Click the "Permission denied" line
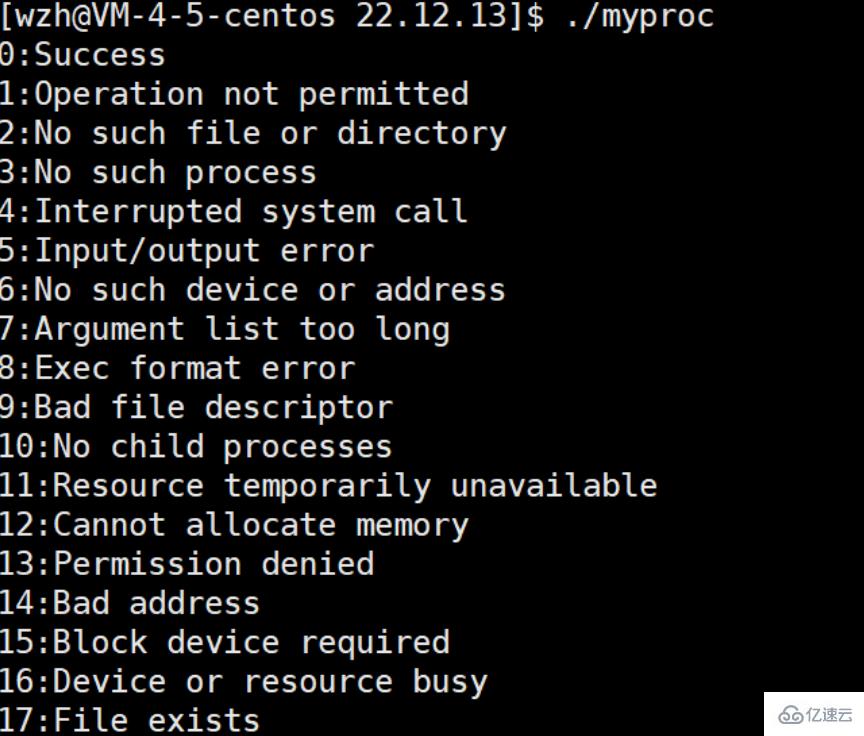This screenshot has width=864, height=736. click(x=187, y=563)
